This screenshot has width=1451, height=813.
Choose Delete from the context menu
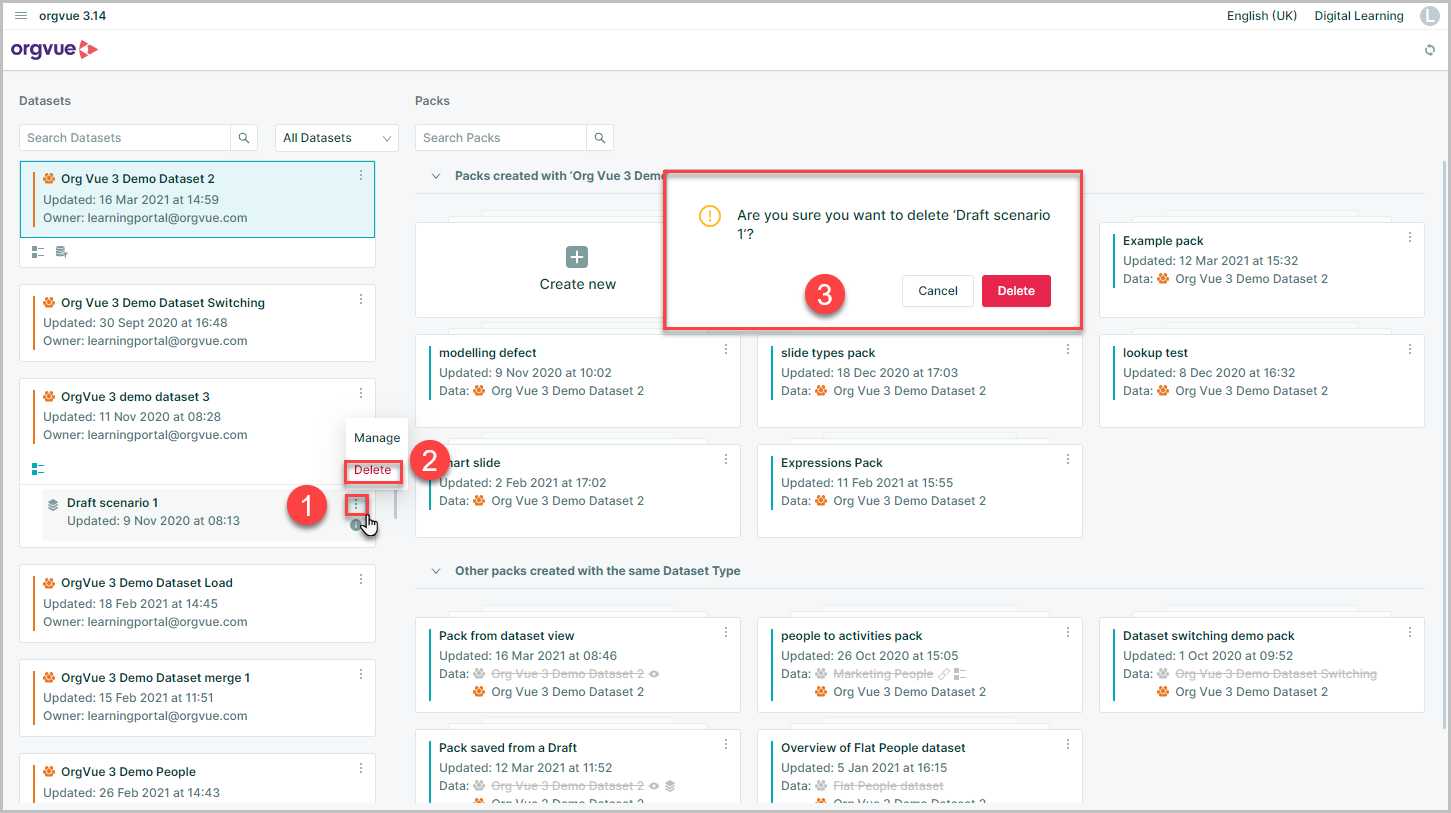pyautogui.click(x=373, y=470)
